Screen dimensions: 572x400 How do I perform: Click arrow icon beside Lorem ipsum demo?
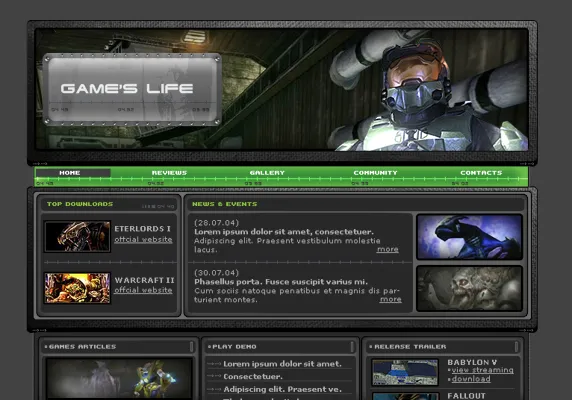[x=214, y=364]
